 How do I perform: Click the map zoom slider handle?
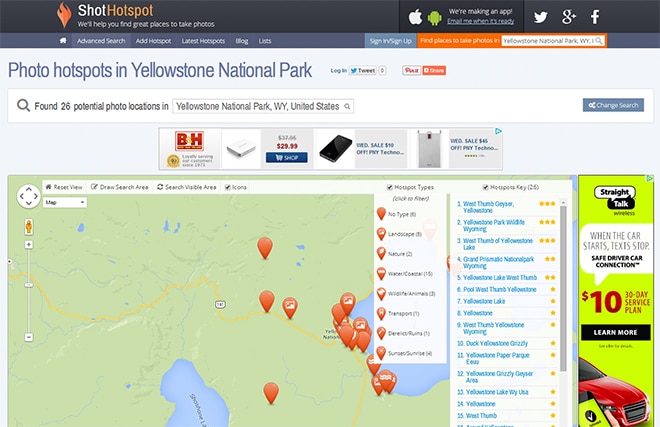(29, 285)
